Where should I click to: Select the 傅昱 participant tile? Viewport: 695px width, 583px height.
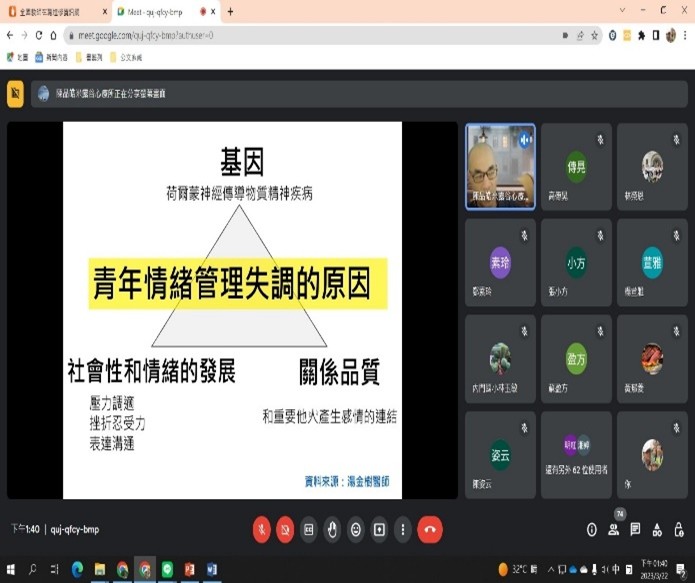point(576,166)
